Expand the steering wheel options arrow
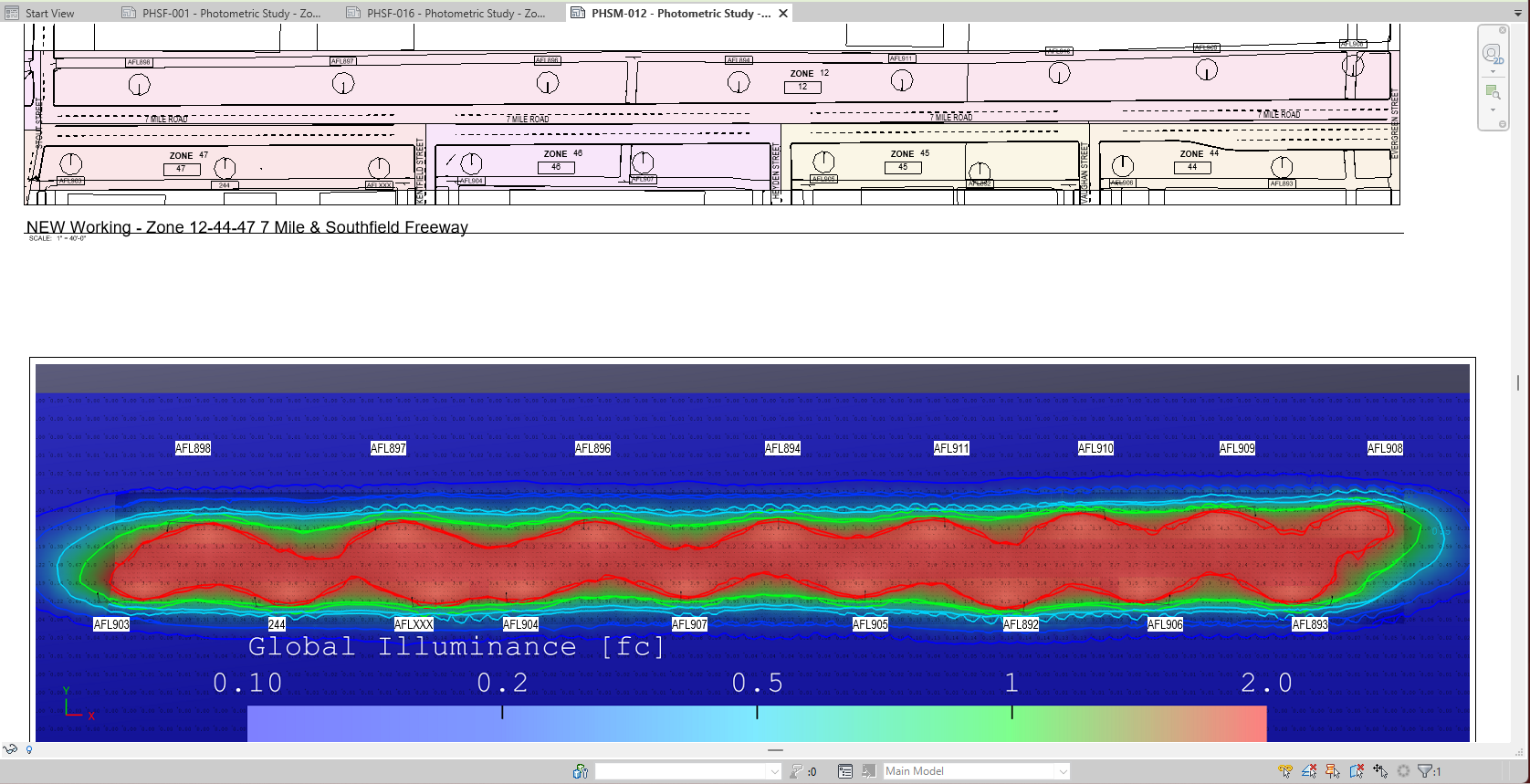Screen dimensions: 1530x784 click(1493, 71)
